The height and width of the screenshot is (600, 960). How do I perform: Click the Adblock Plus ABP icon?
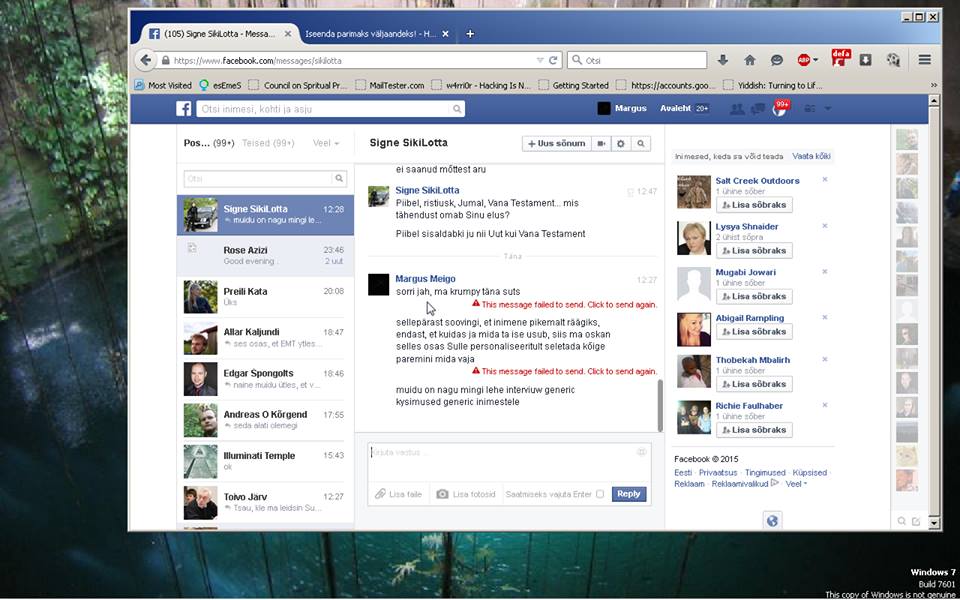pyautogui.click(x=804, y=60)
